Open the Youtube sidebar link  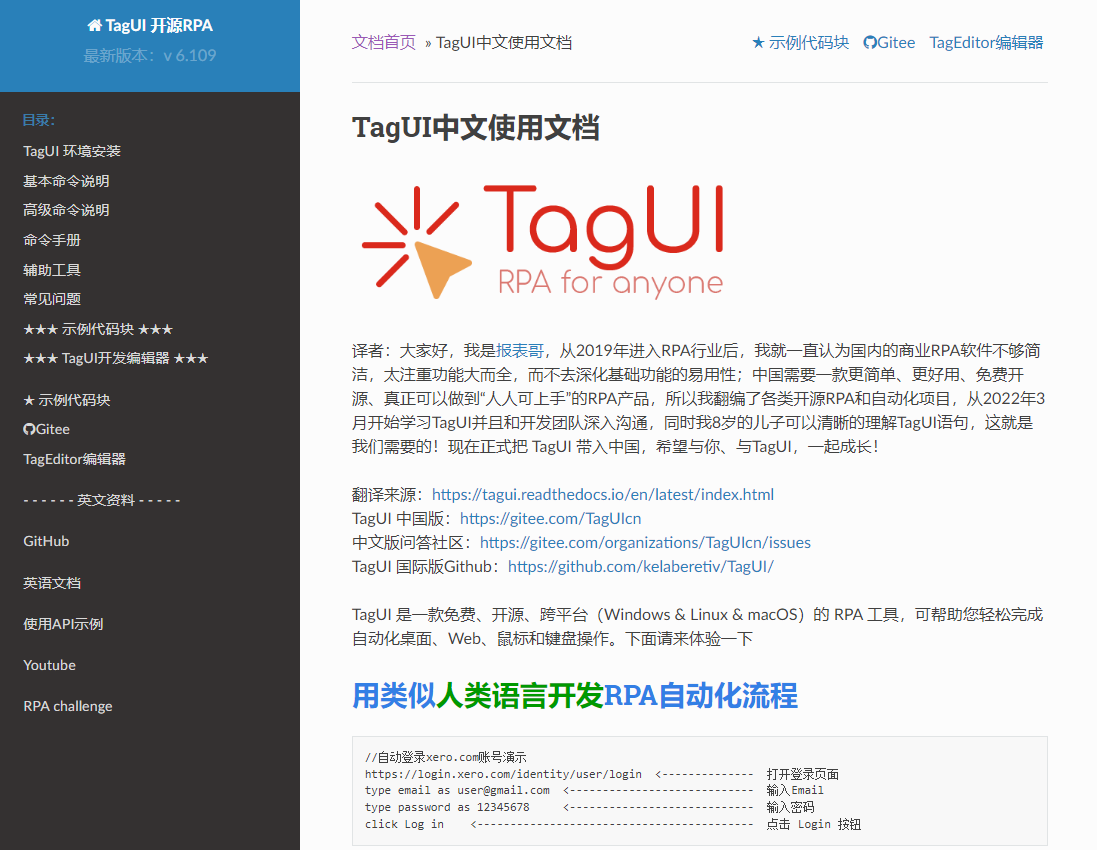pos(50,665)
